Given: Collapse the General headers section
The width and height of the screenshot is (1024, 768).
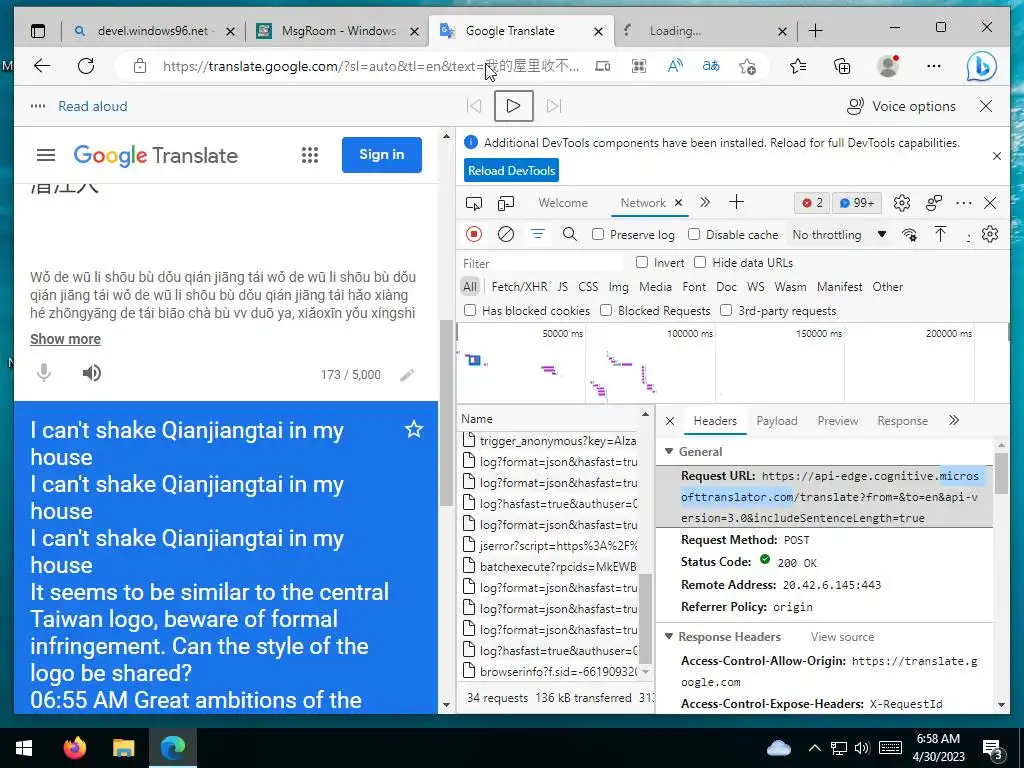Looking at the screenshot, I should pos(669,451).
